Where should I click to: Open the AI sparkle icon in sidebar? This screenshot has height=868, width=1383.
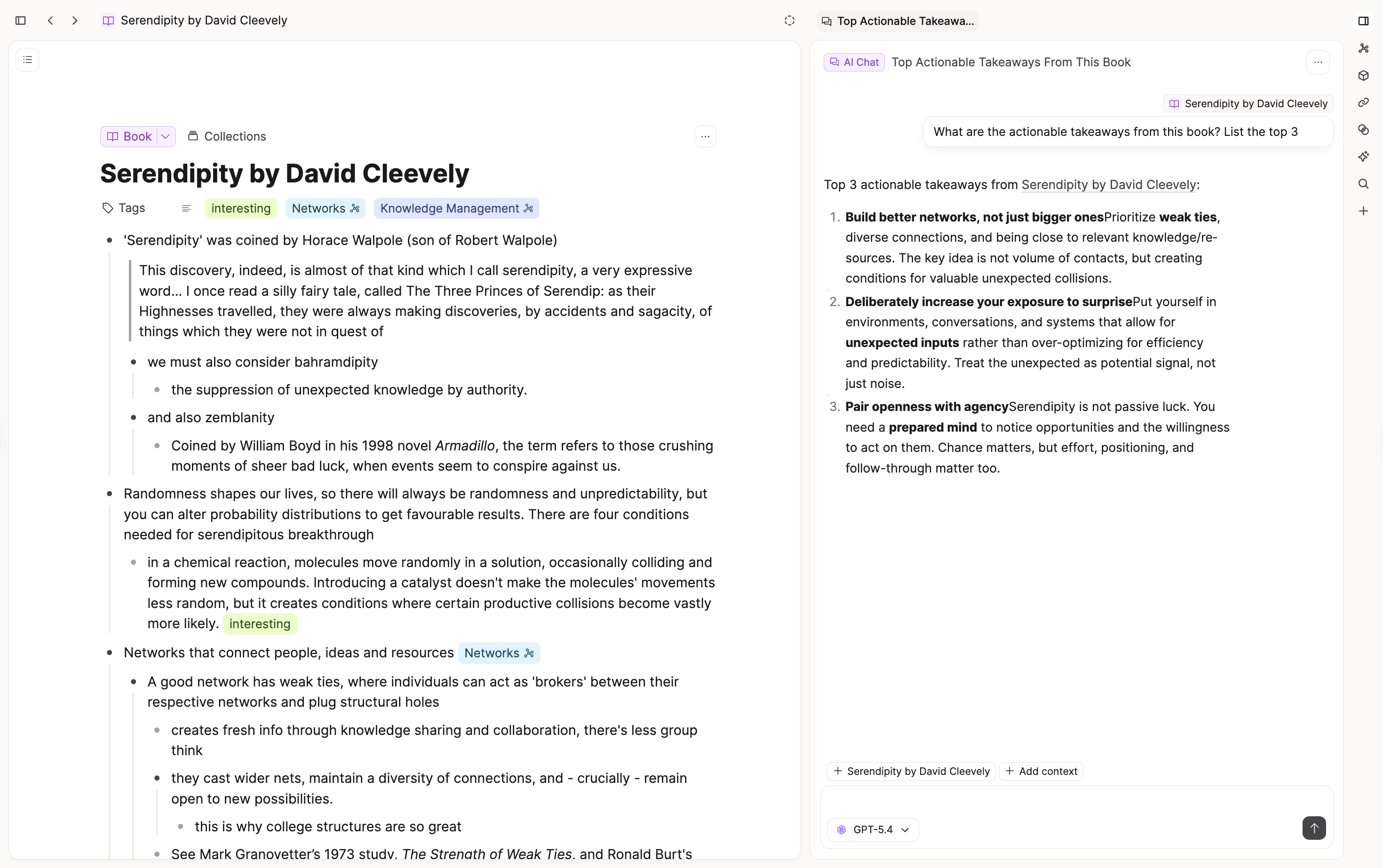tap(1363, 156)
